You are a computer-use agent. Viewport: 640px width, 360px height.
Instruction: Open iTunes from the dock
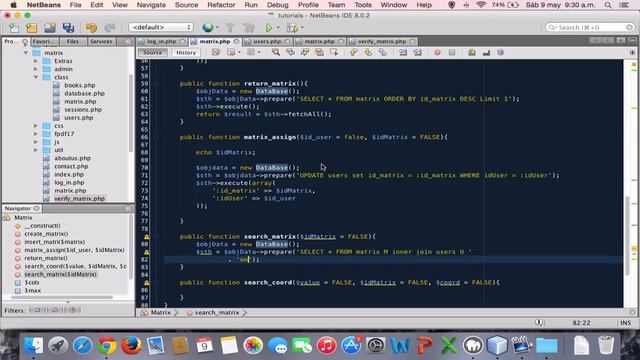(327, 346)
